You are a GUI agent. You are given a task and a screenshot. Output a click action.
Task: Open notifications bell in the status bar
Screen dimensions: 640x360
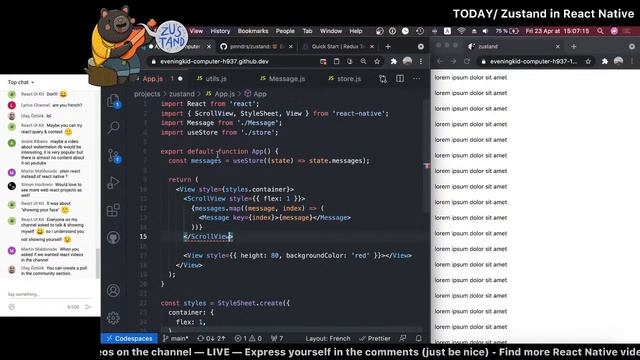tap(418, 338)
